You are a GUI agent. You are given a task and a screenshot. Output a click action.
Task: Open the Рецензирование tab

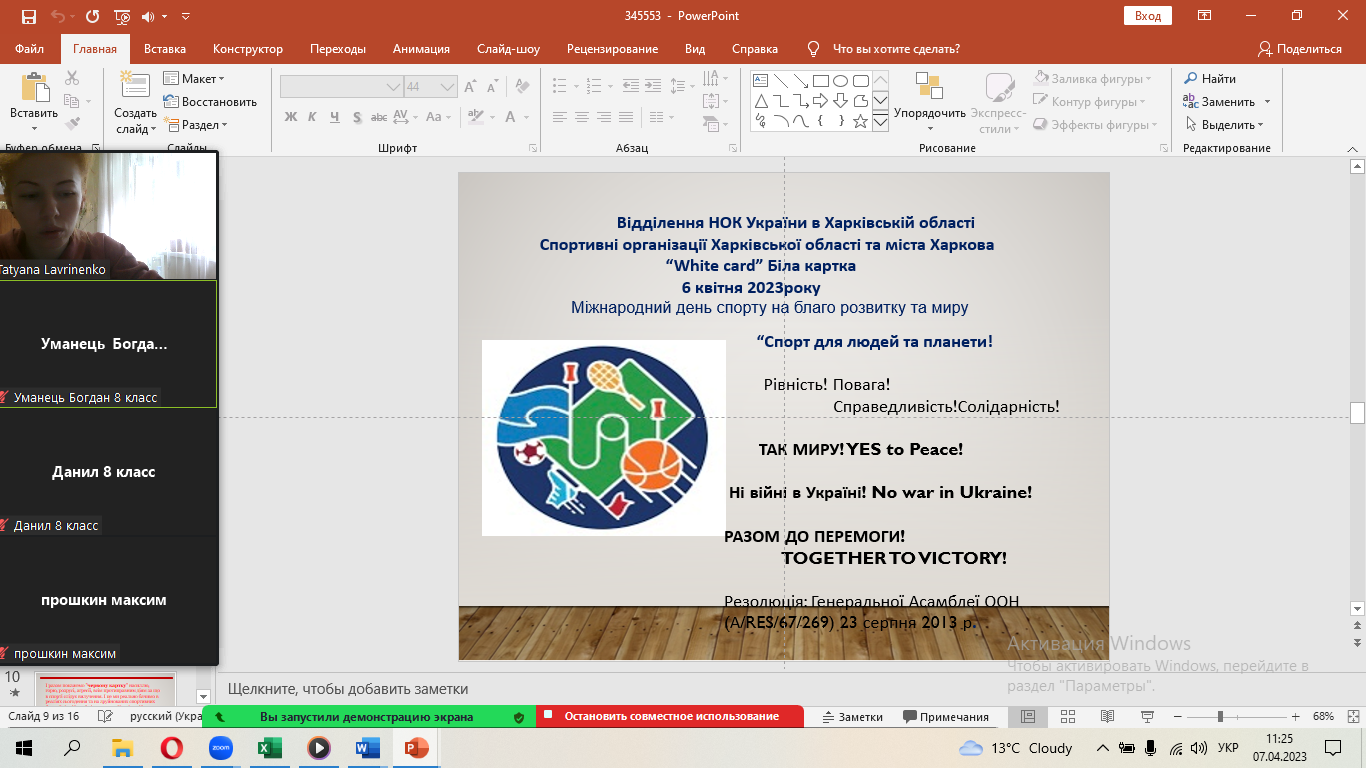point(612,49)
